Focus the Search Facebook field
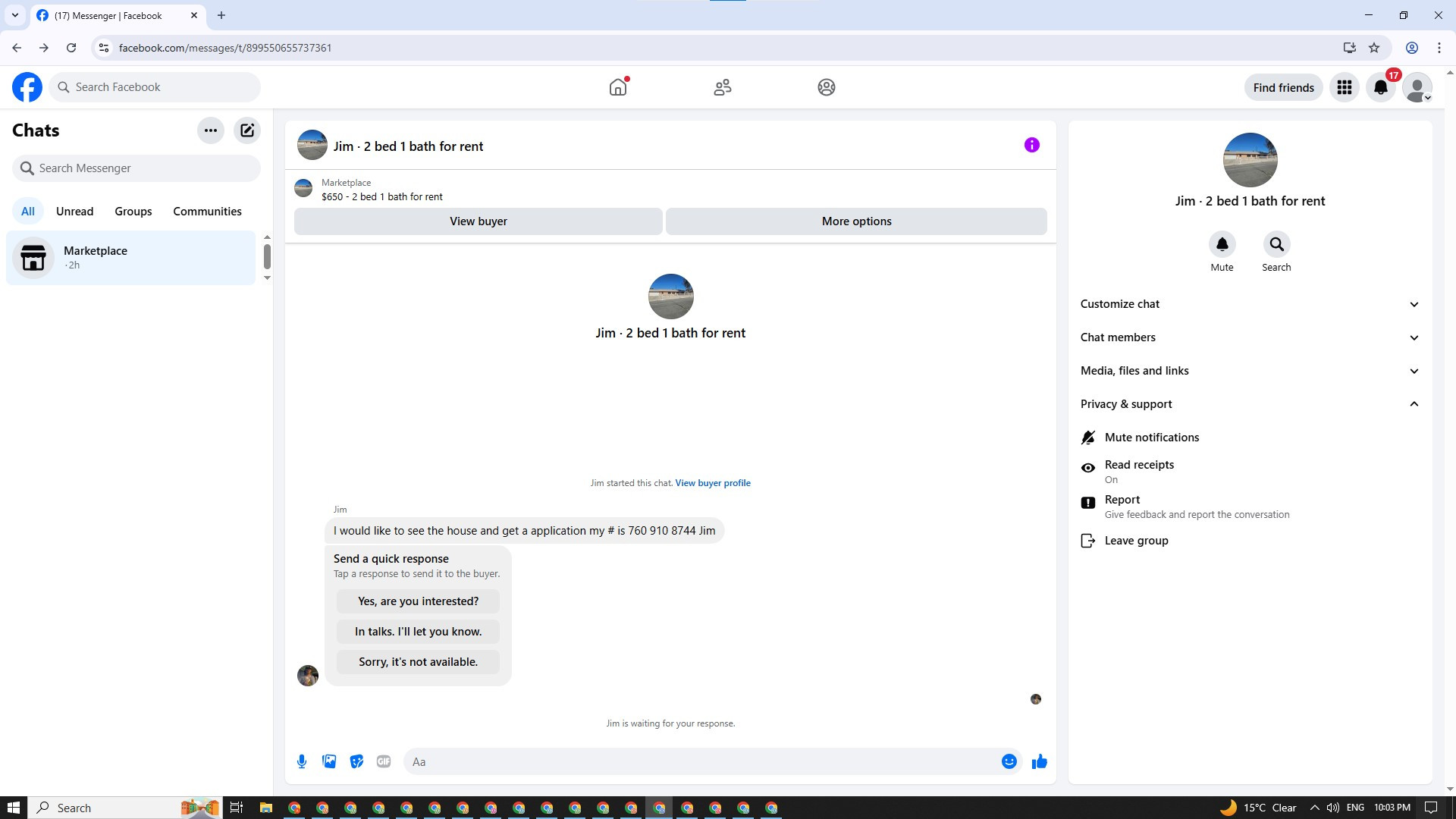The image size is (1456, 819). [155, 87]
